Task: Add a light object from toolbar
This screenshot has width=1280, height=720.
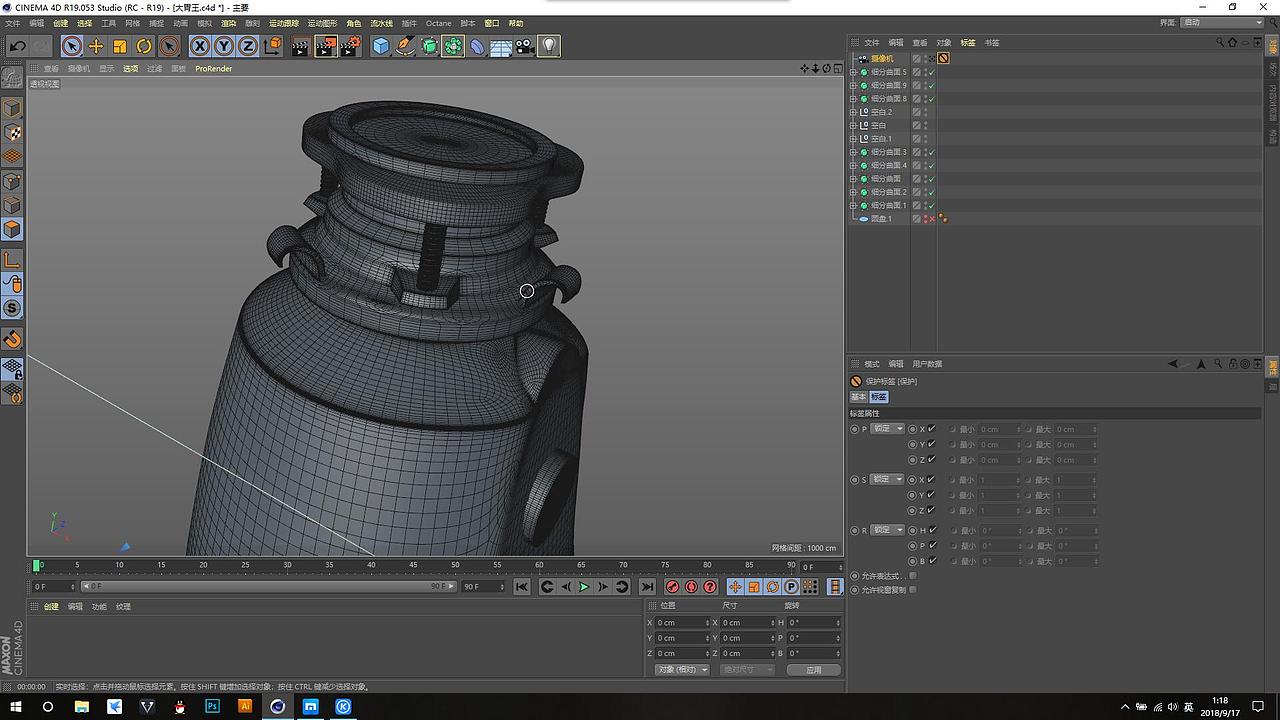Action: (548, 46)
